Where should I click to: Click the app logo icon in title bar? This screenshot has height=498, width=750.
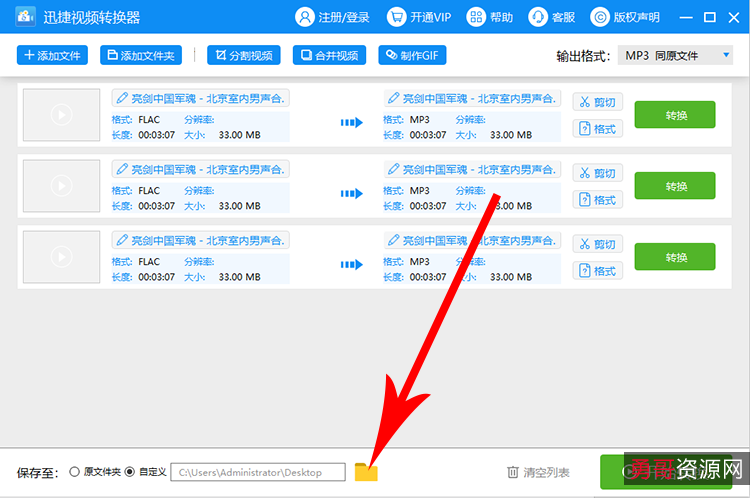point(25,17)
